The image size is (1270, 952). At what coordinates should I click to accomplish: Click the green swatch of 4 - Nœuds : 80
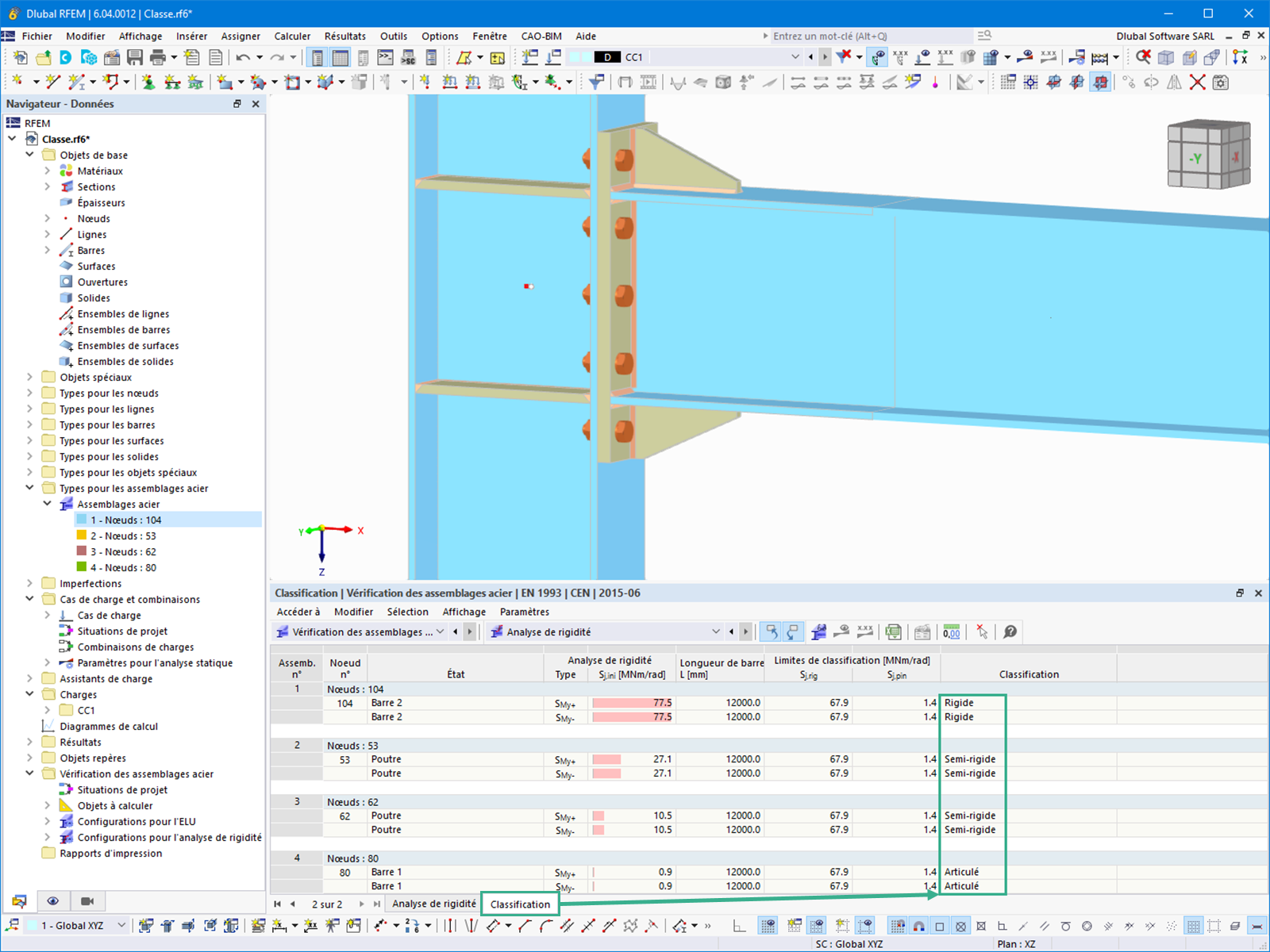(82, 567)
